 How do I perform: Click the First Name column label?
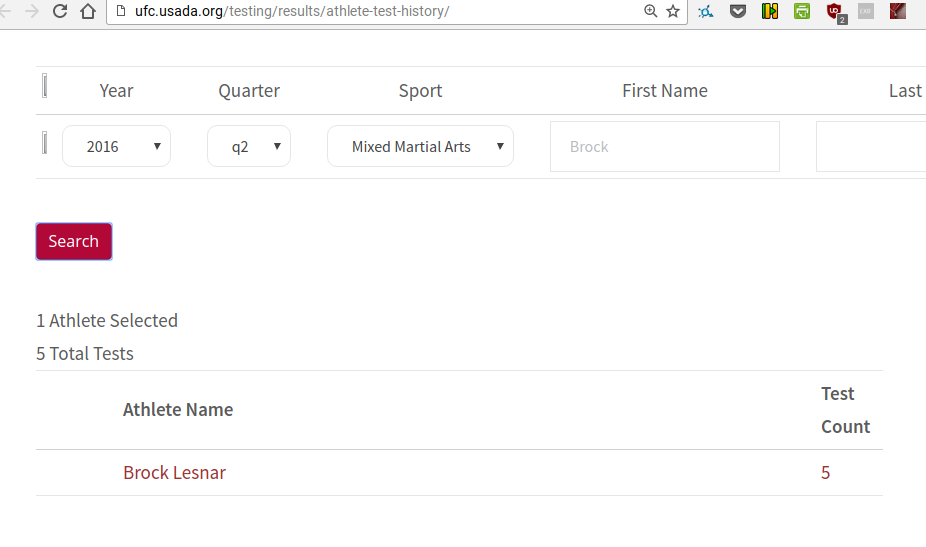pyautogui.click(x=665, y=90)
